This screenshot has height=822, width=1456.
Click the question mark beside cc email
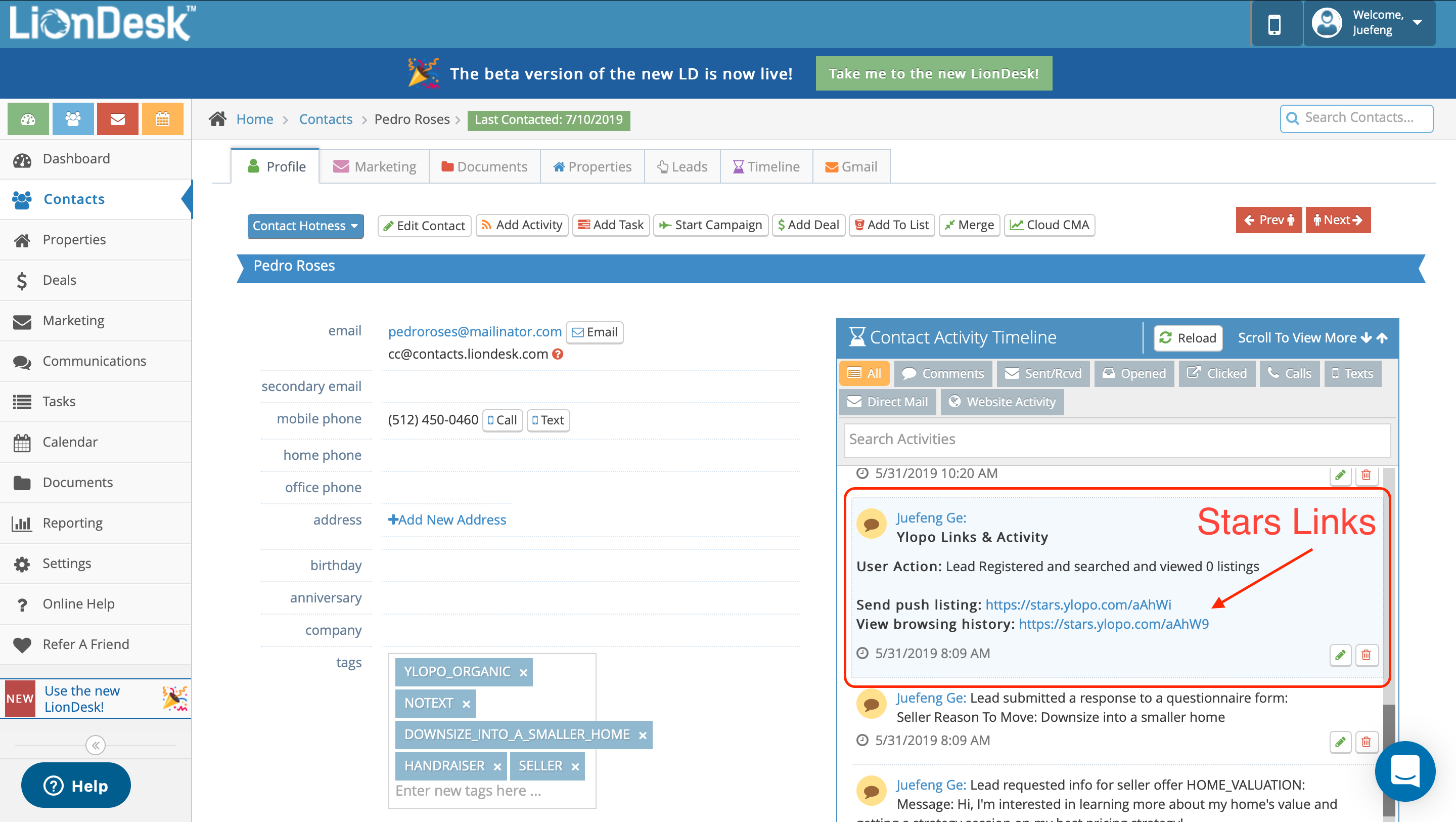[558, 354]
